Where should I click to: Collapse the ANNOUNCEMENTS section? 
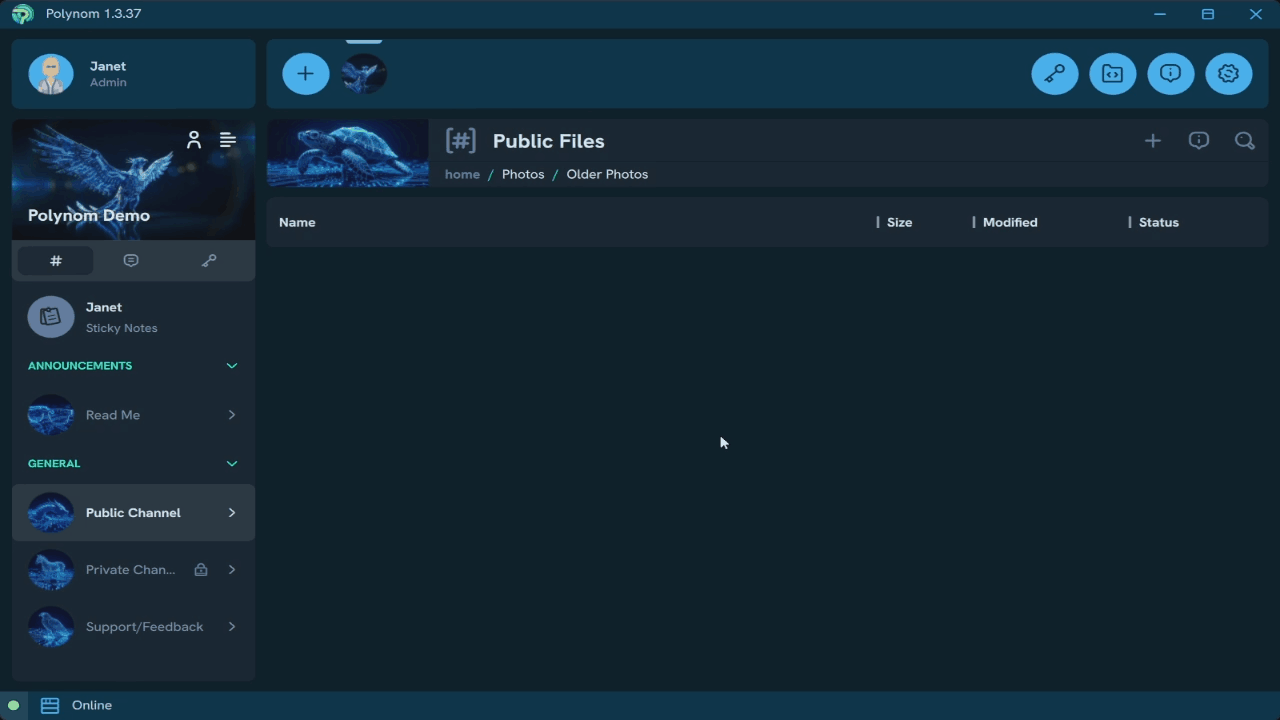(x=231, y=365)
